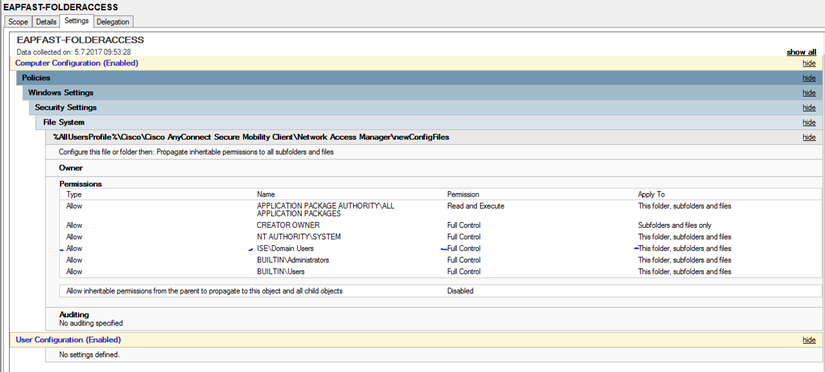Hide the File System section
825x372 pixels.
coord(809,122)
